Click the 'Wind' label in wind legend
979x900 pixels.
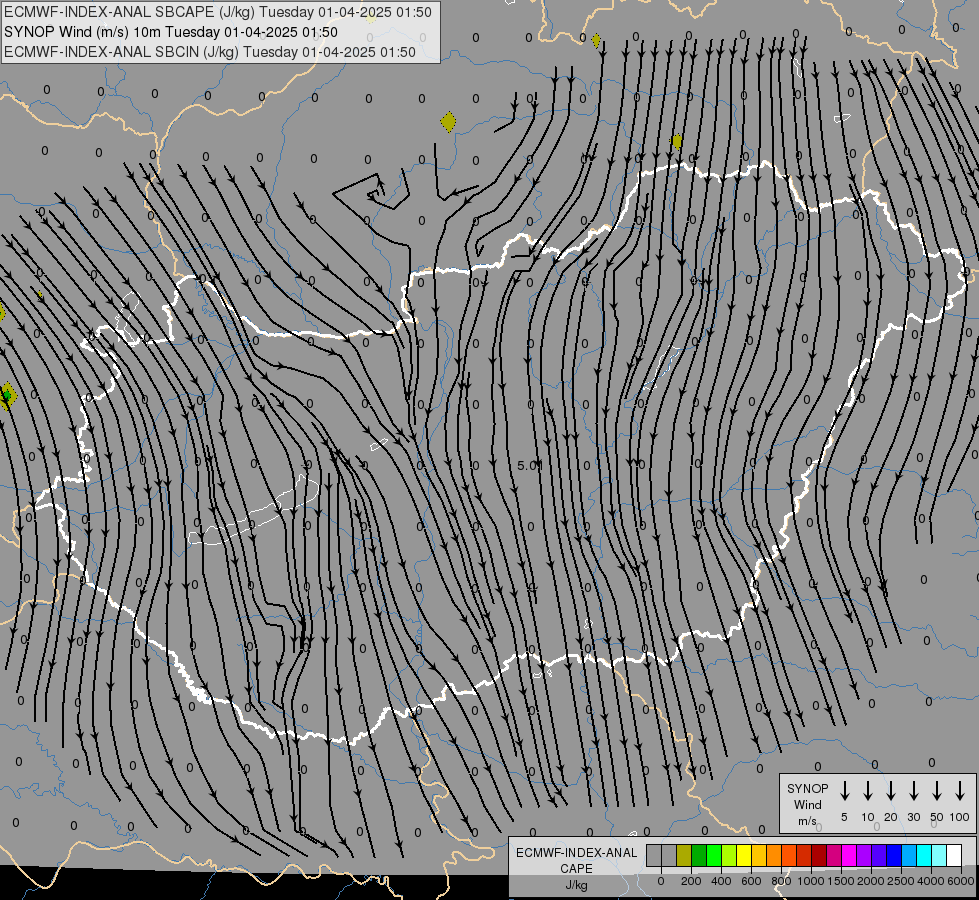807,805
